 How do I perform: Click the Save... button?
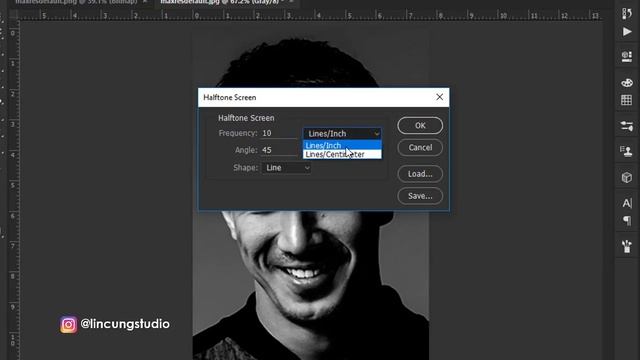tap(420, 196)
